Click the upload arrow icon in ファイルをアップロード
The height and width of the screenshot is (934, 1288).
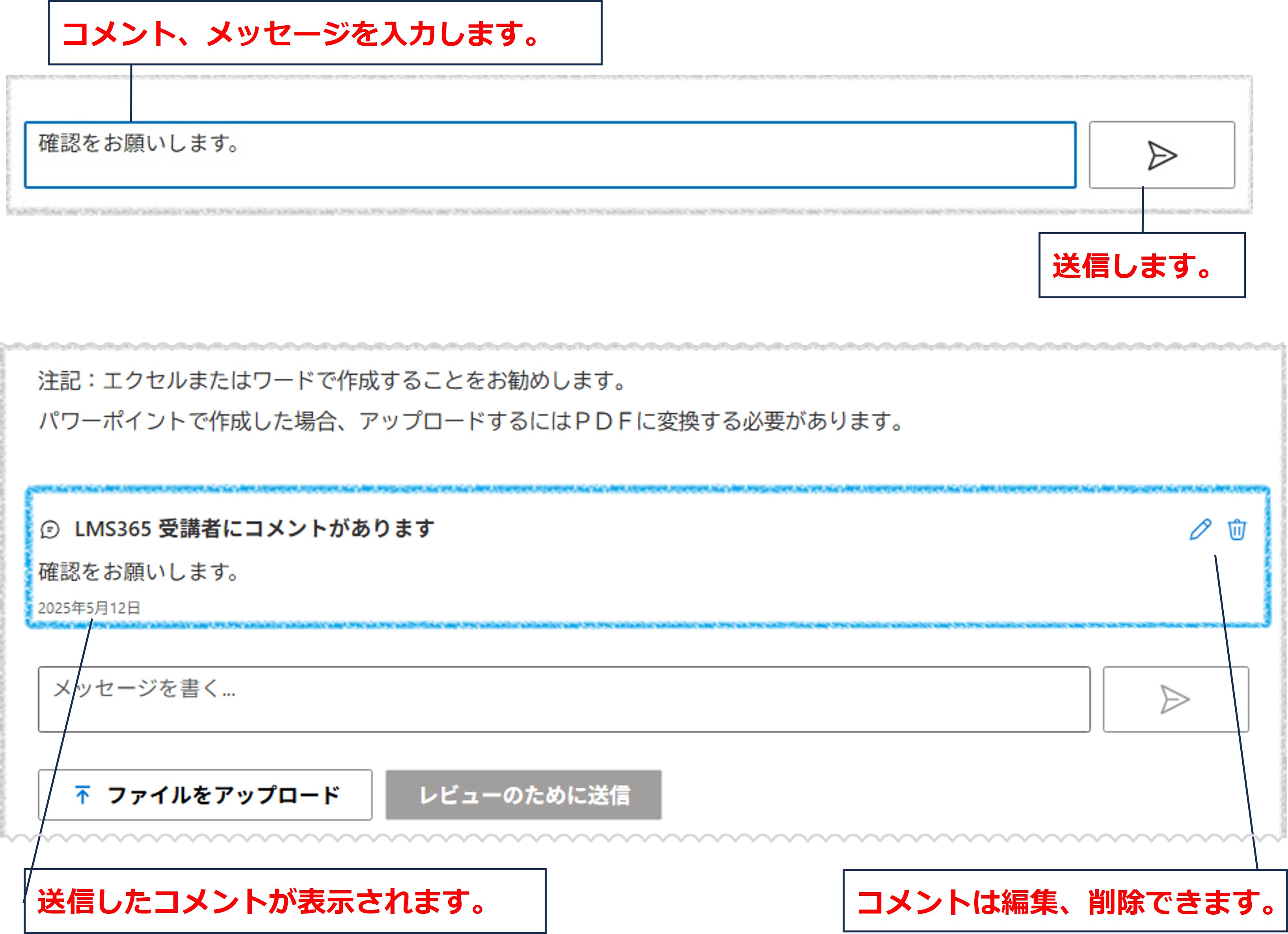[x=82, y=795]
